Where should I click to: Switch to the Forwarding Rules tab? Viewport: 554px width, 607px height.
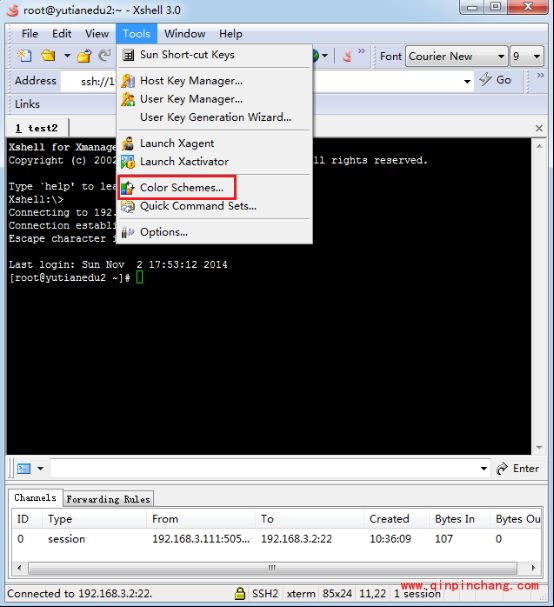[x=108, y=499]
